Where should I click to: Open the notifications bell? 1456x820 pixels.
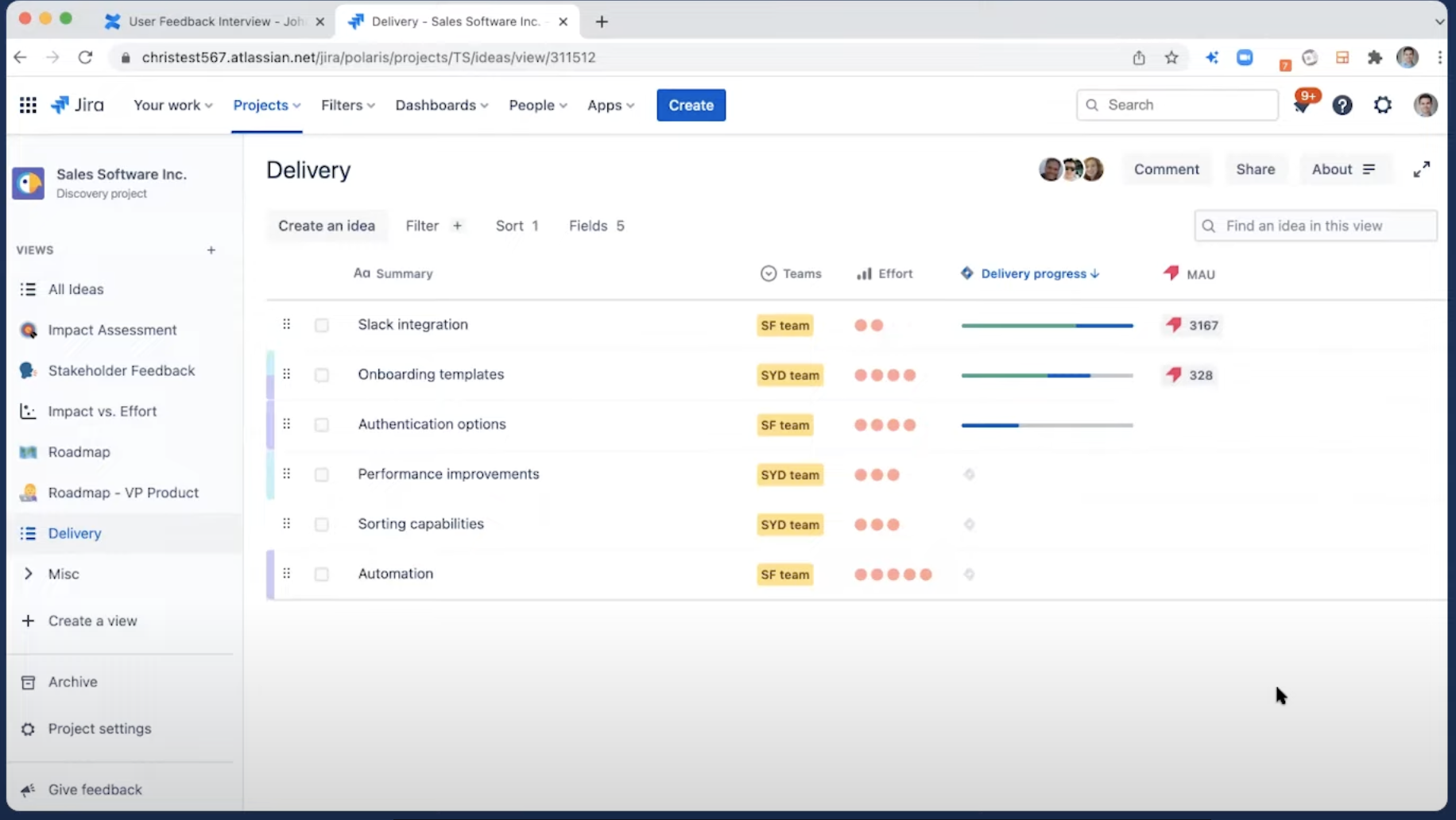pyautogui.click(x=1302, y=105)
